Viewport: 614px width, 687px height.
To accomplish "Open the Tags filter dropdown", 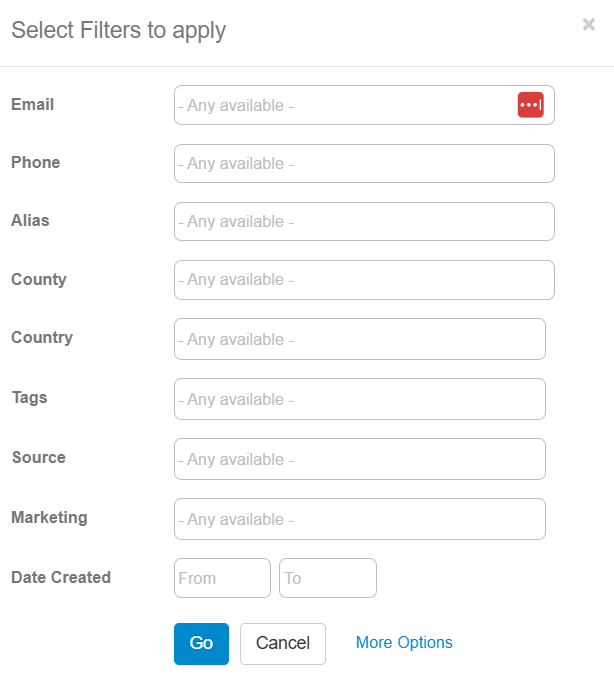I will tap(360, 399).
